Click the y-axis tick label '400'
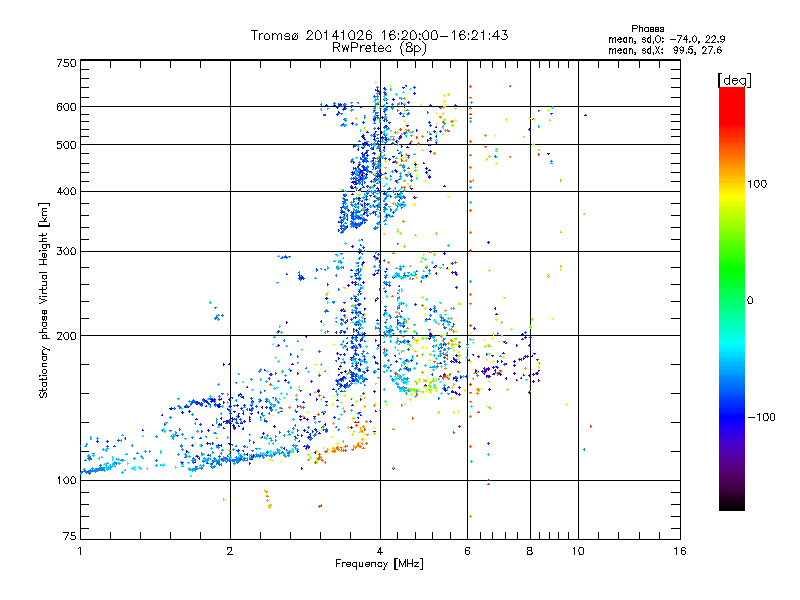Screen dimensions: 800x600 [x=66, y=192]
